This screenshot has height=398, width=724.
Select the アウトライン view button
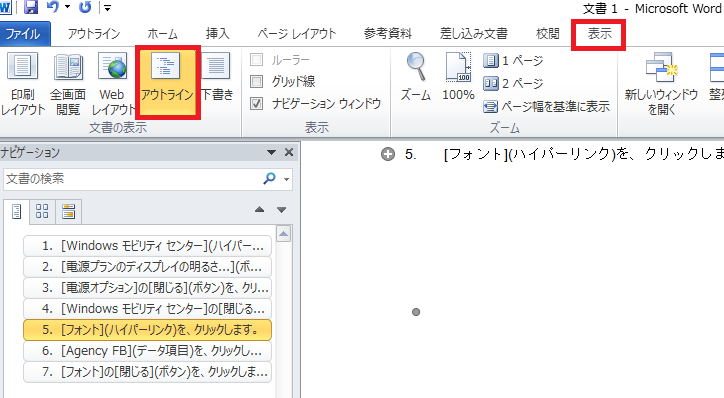167,82
